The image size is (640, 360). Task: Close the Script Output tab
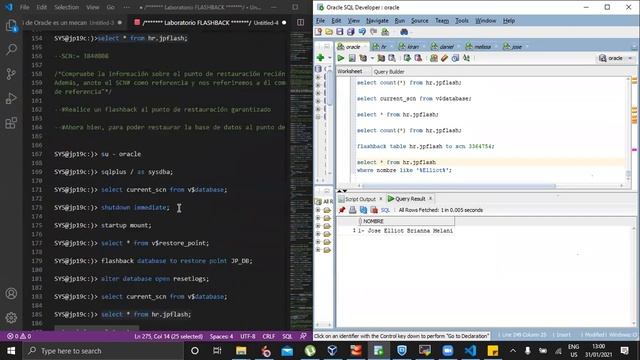click(380, 198)
